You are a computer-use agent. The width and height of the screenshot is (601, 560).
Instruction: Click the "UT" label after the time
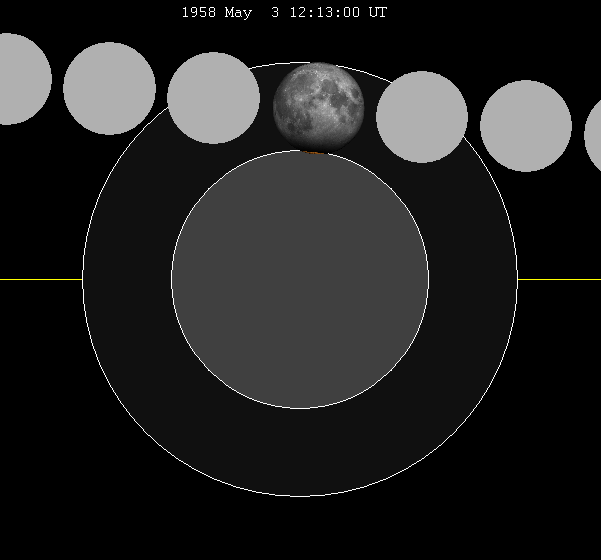tap(377, 13)
